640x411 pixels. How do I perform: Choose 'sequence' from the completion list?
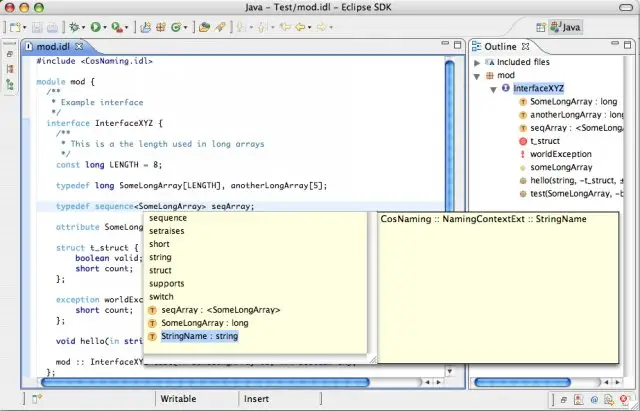tap(168, 218)
